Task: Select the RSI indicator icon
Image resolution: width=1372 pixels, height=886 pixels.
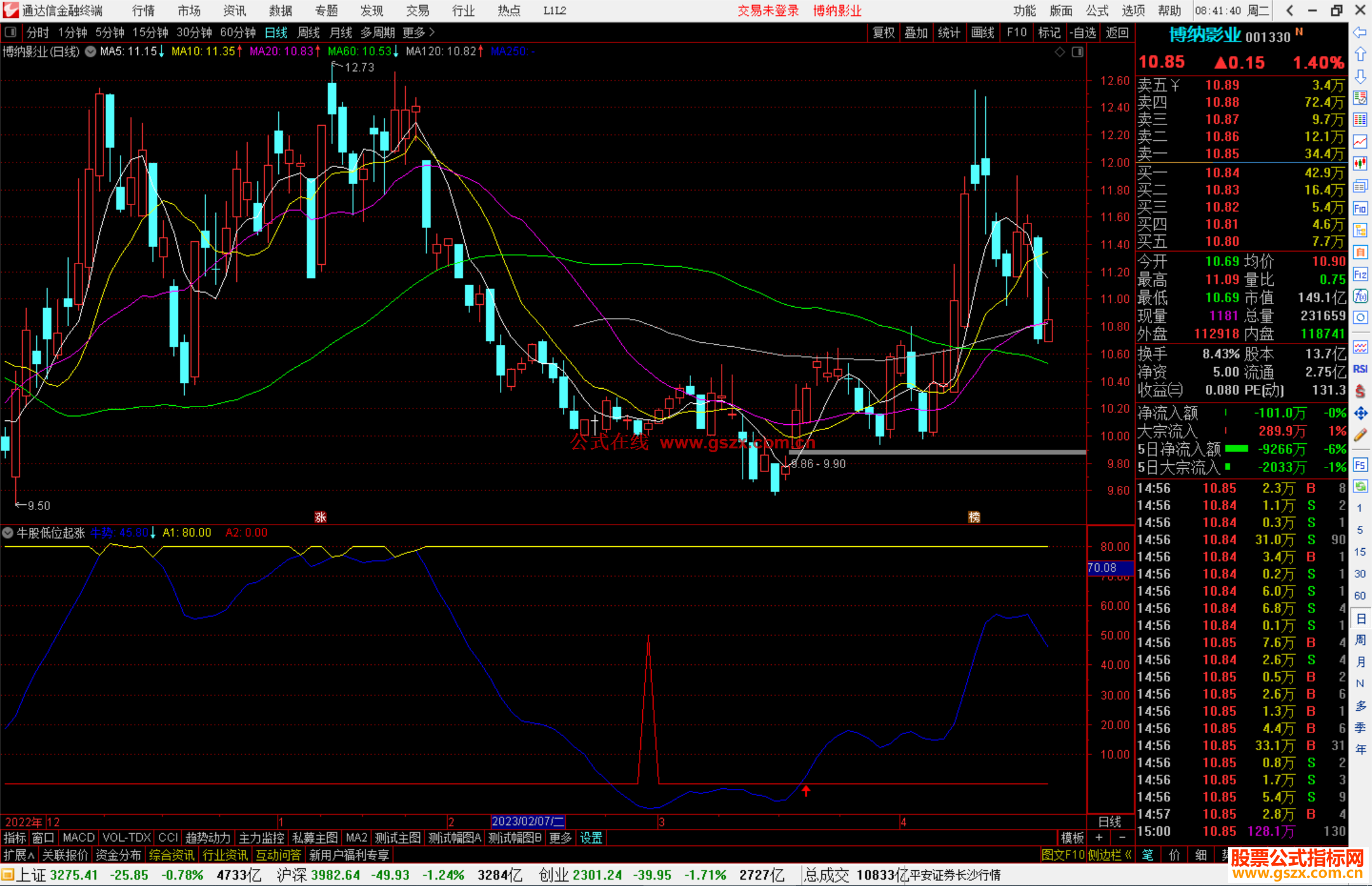Action: click(x=1360, y=369)
